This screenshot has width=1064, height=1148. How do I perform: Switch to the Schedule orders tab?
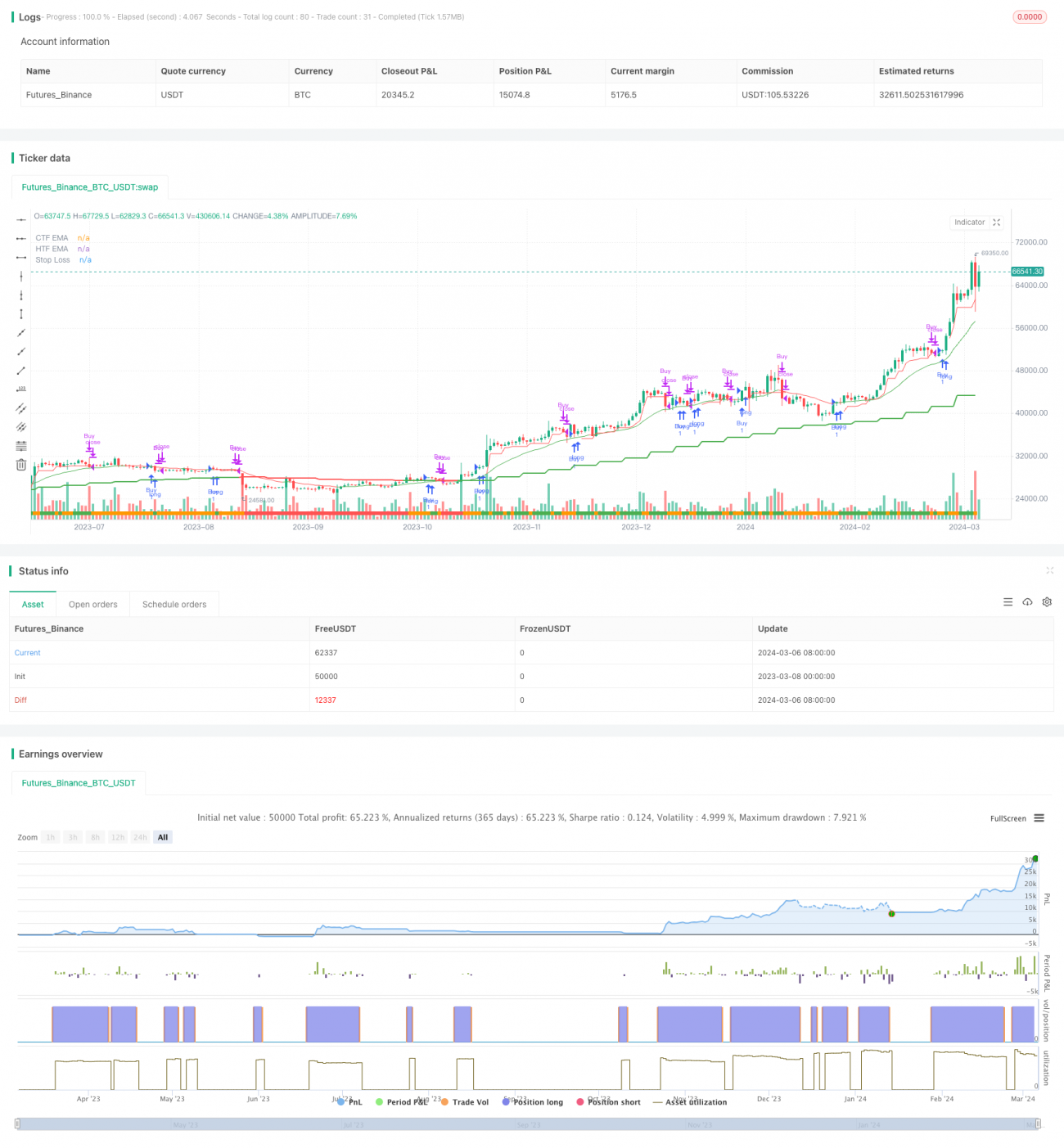(174, 604)
